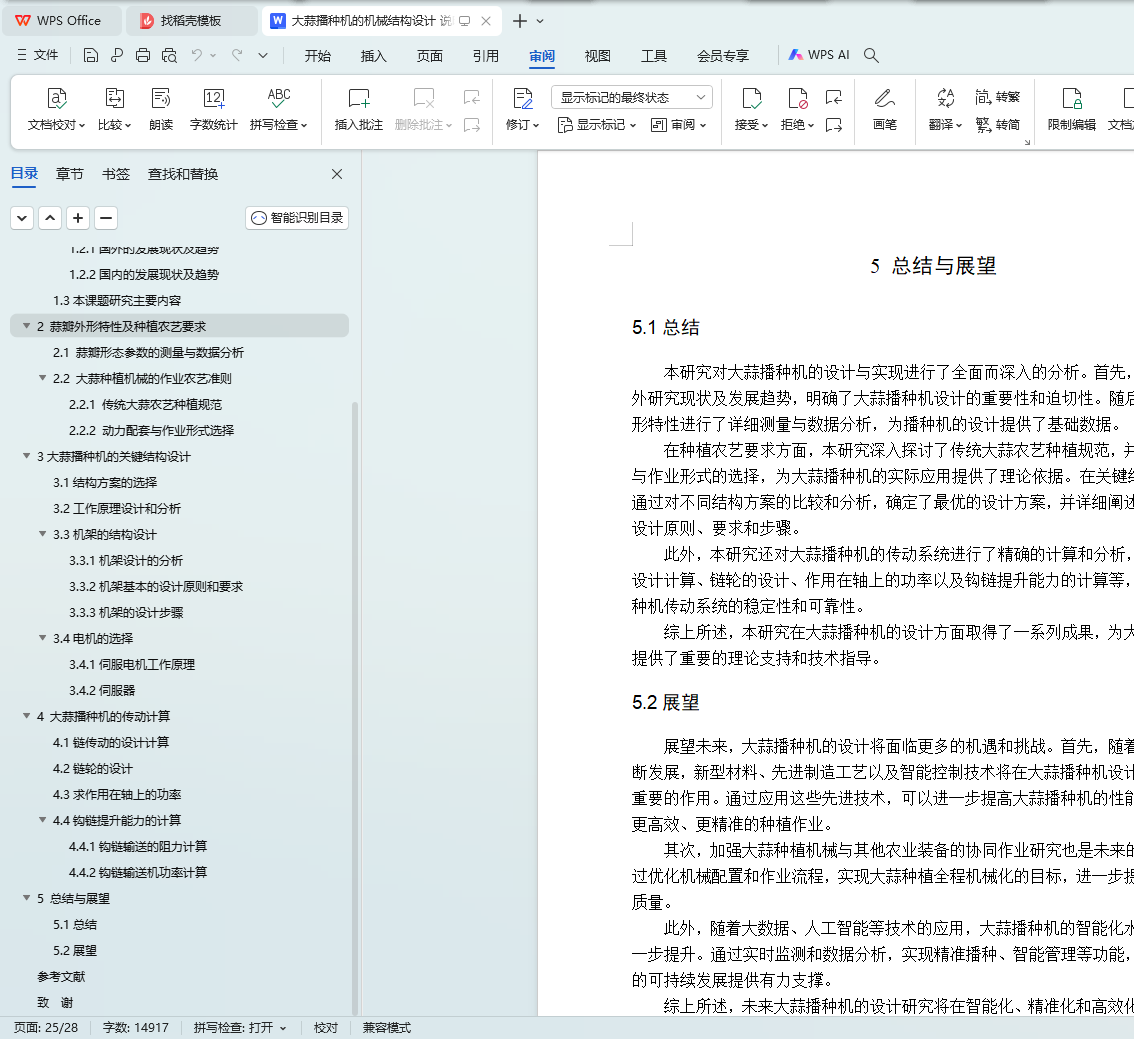Jump to 3.4.2 伺服器 in outline
The image size is (1134, 1039).
(x=102, y=690)
